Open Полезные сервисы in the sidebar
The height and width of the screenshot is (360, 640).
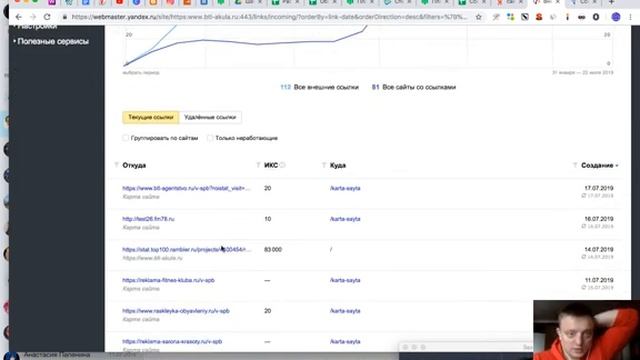pyautogui.click(x=53, y=41)
